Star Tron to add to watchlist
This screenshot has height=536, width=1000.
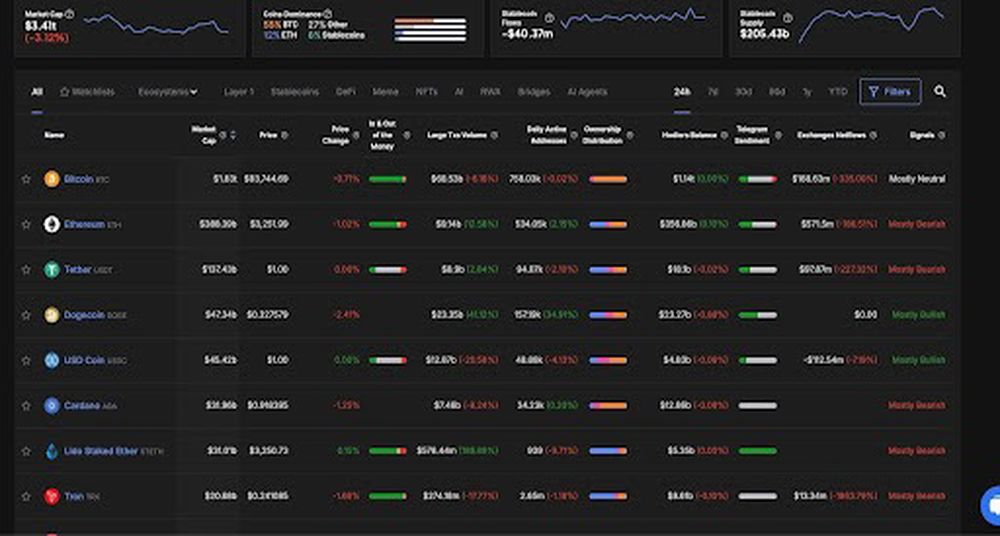click(x=26, y=496)
